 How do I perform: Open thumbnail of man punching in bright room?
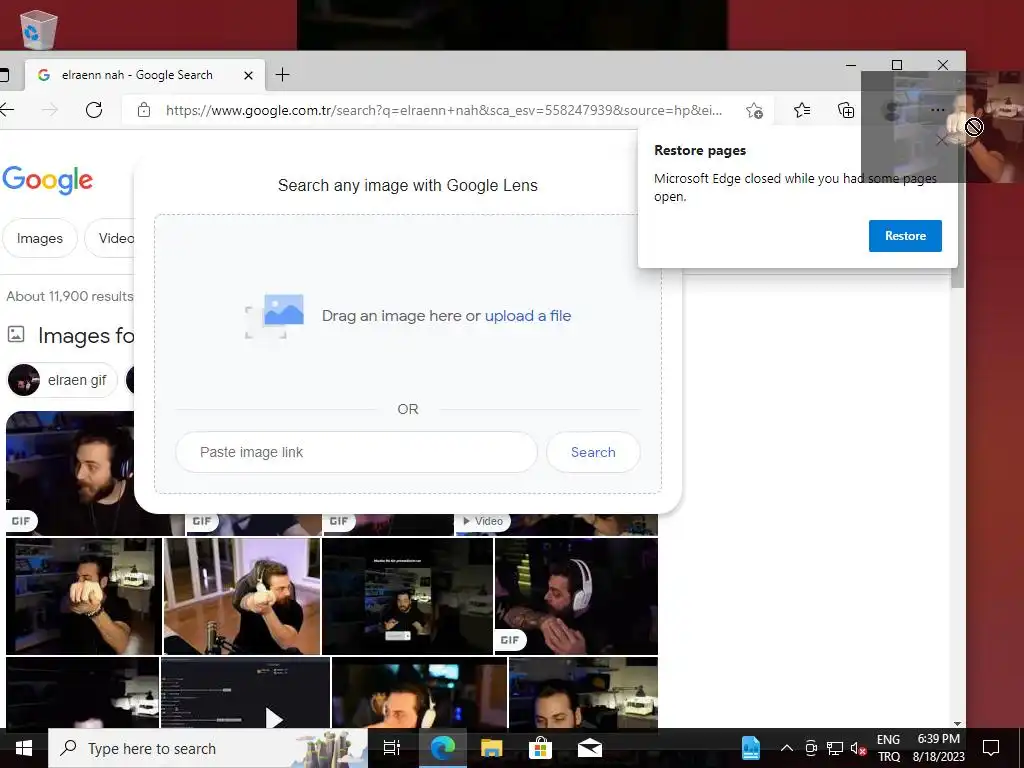[242, 596]
